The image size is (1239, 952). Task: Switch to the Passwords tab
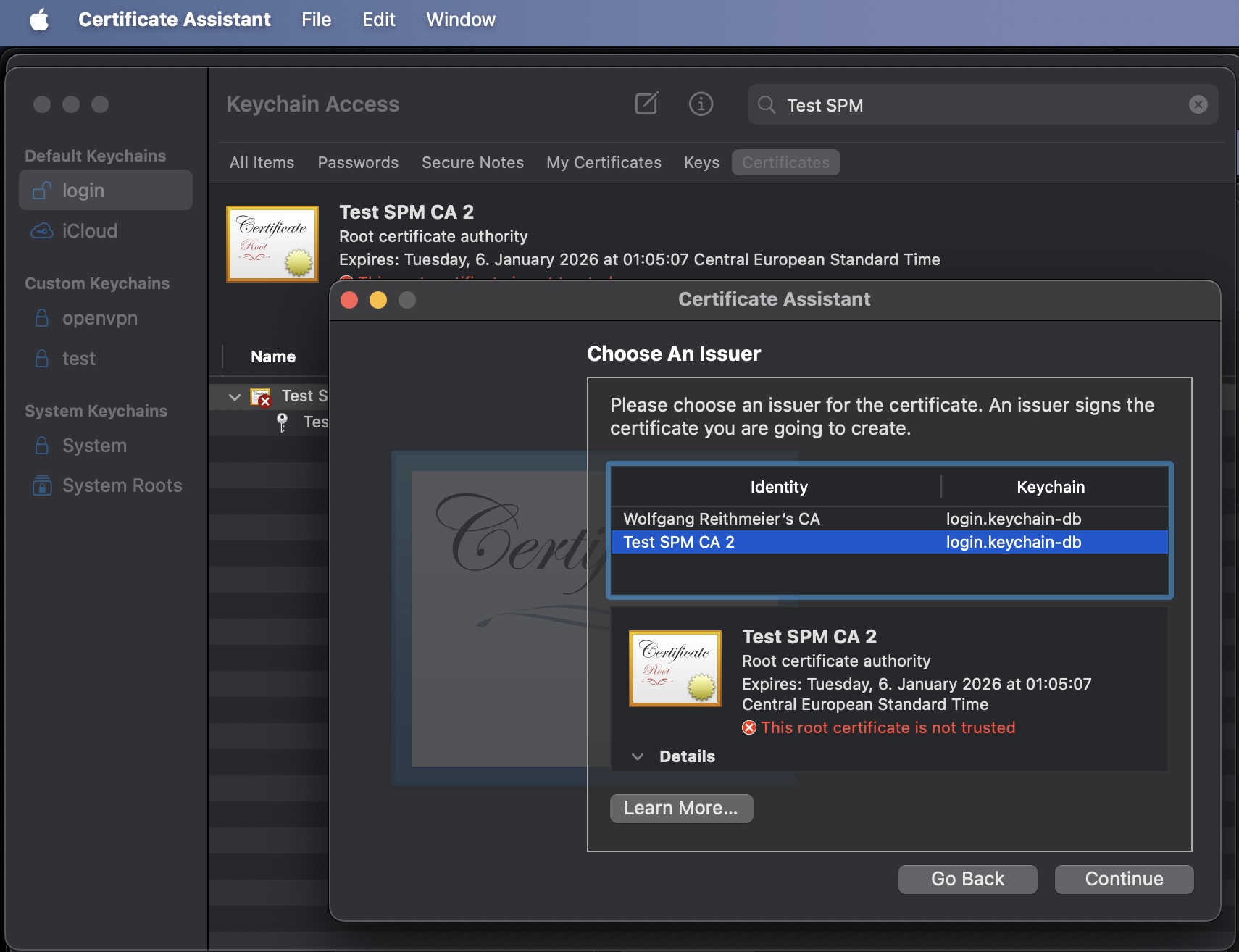358,162
